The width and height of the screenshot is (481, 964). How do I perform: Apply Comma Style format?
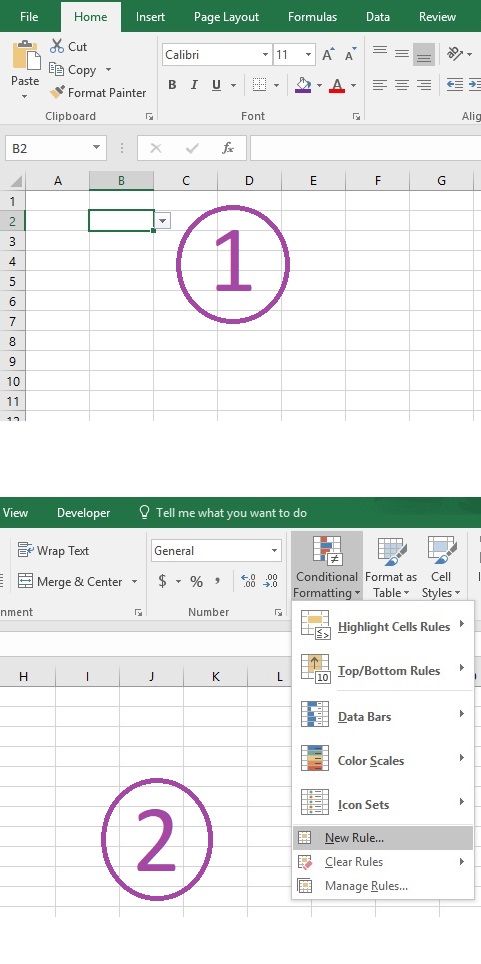click(217, 581)
